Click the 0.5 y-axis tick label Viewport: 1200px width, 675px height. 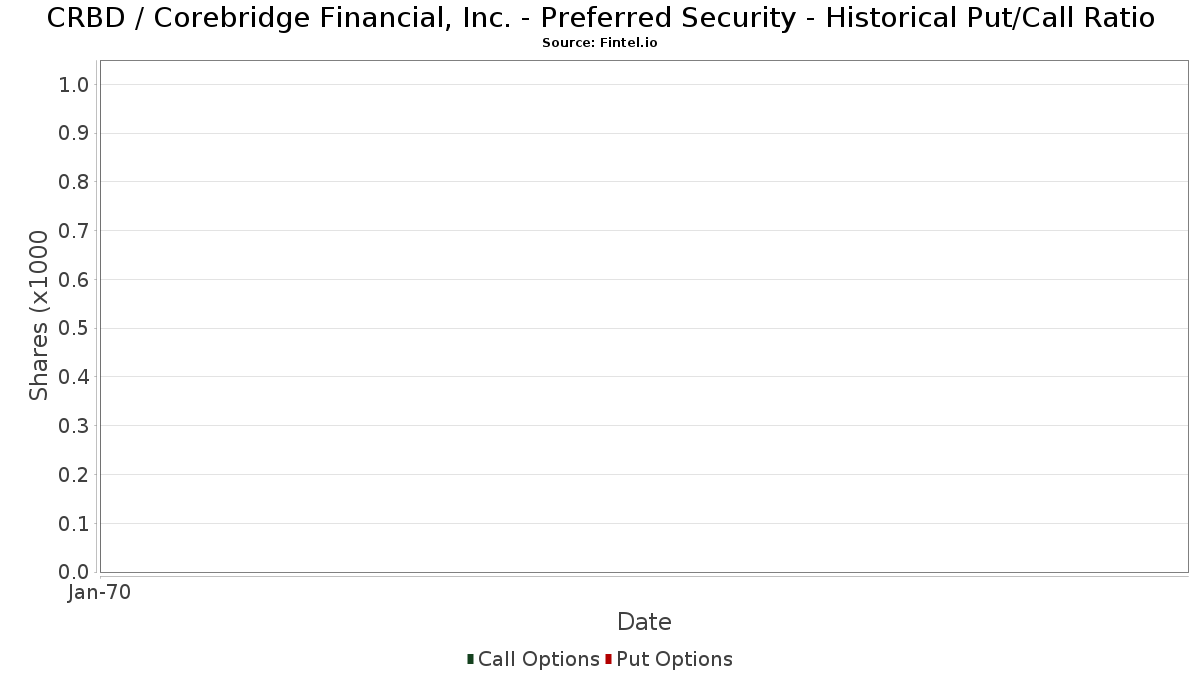tap(75, 329)
